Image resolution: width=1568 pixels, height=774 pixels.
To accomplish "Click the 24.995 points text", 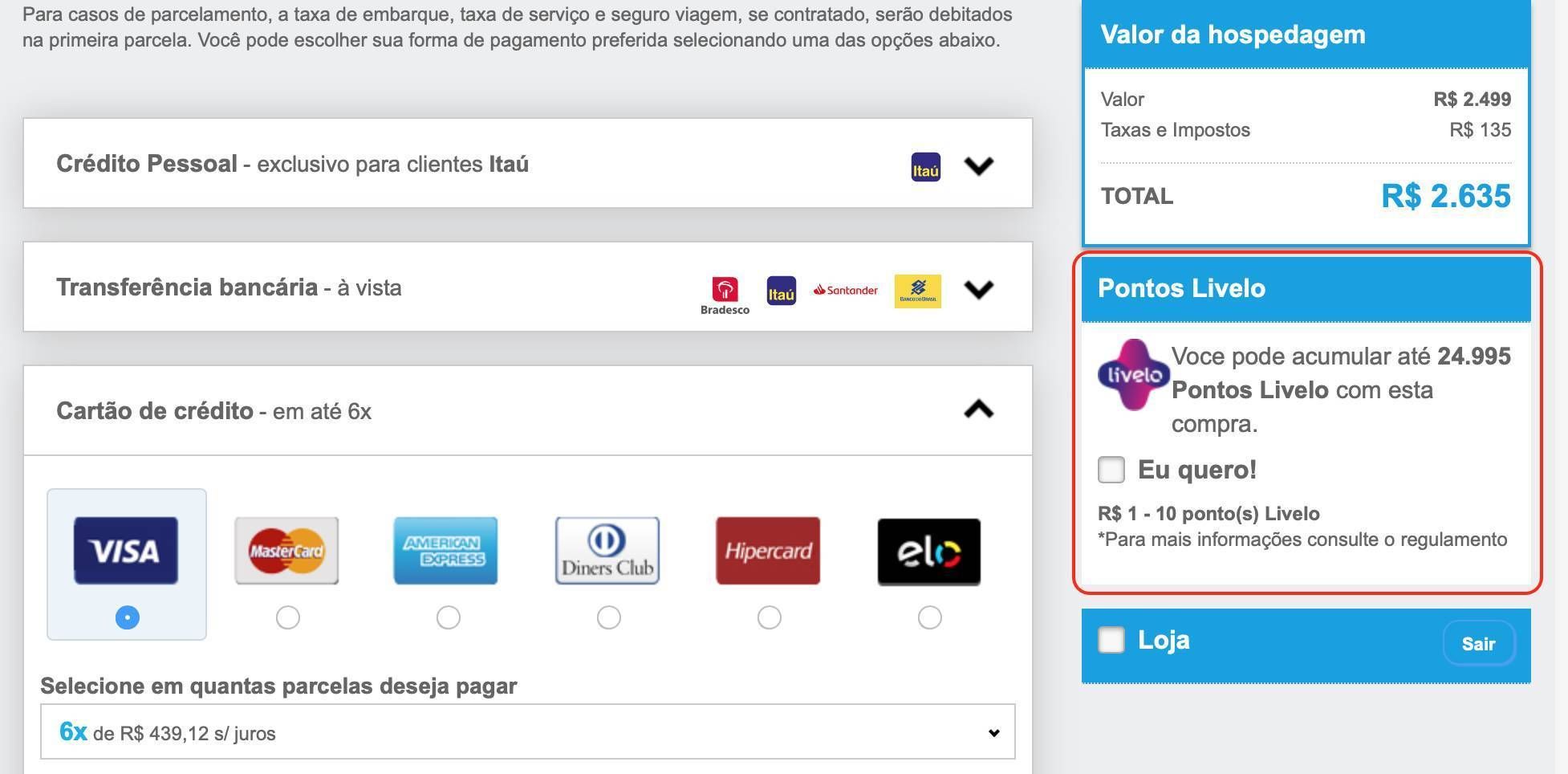I will [1474, 356].
